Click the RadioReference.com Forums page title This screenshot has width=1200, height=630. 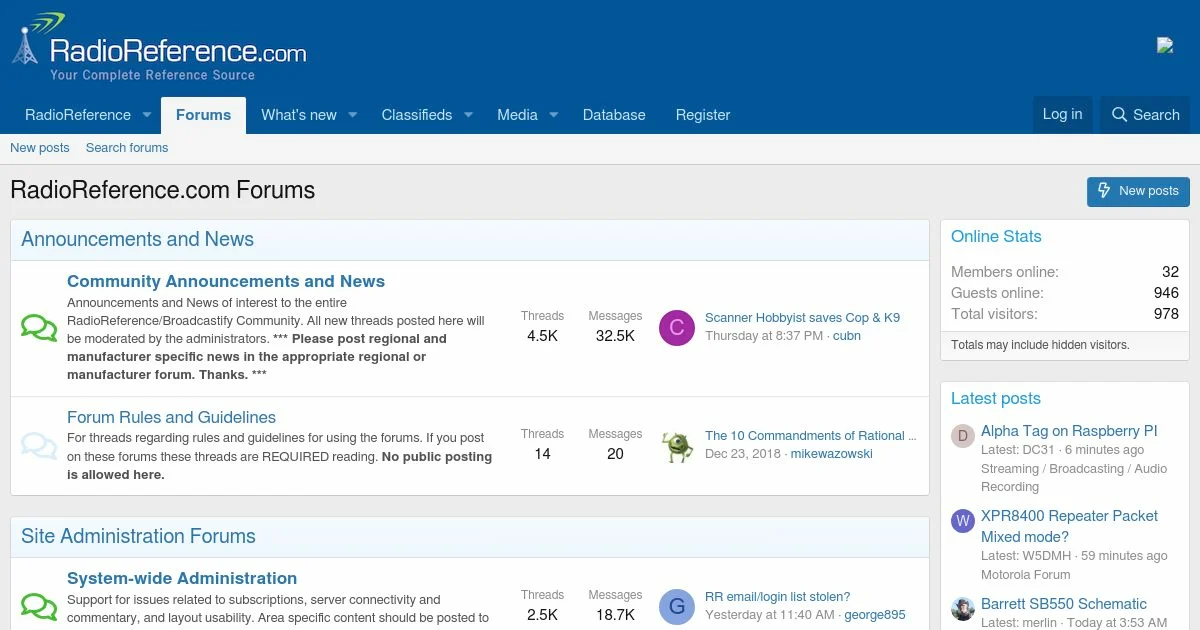pyautogui.click(x=163, y=190)
